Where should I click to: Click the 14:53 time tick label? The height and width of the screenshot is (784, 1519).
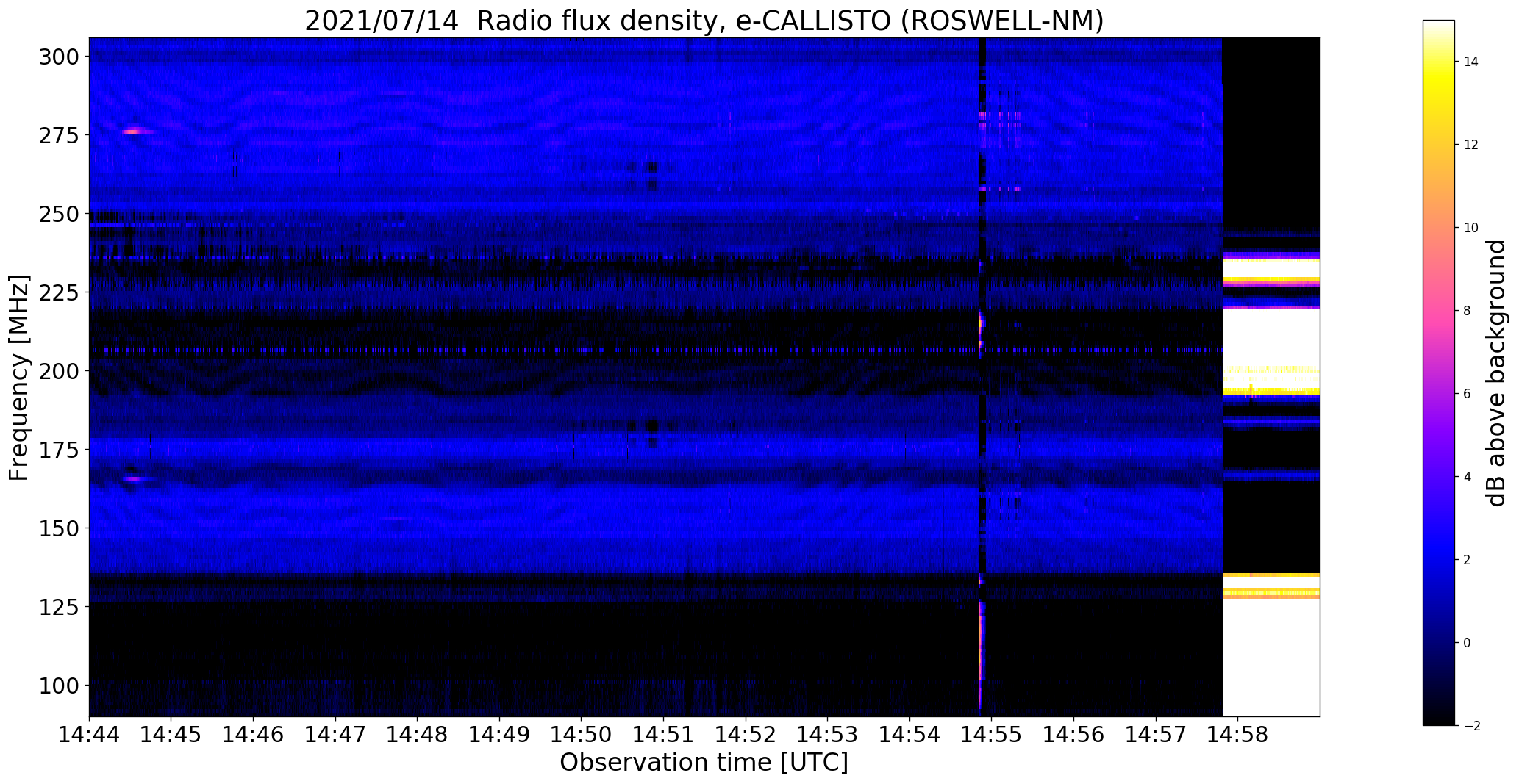[828, 734]
